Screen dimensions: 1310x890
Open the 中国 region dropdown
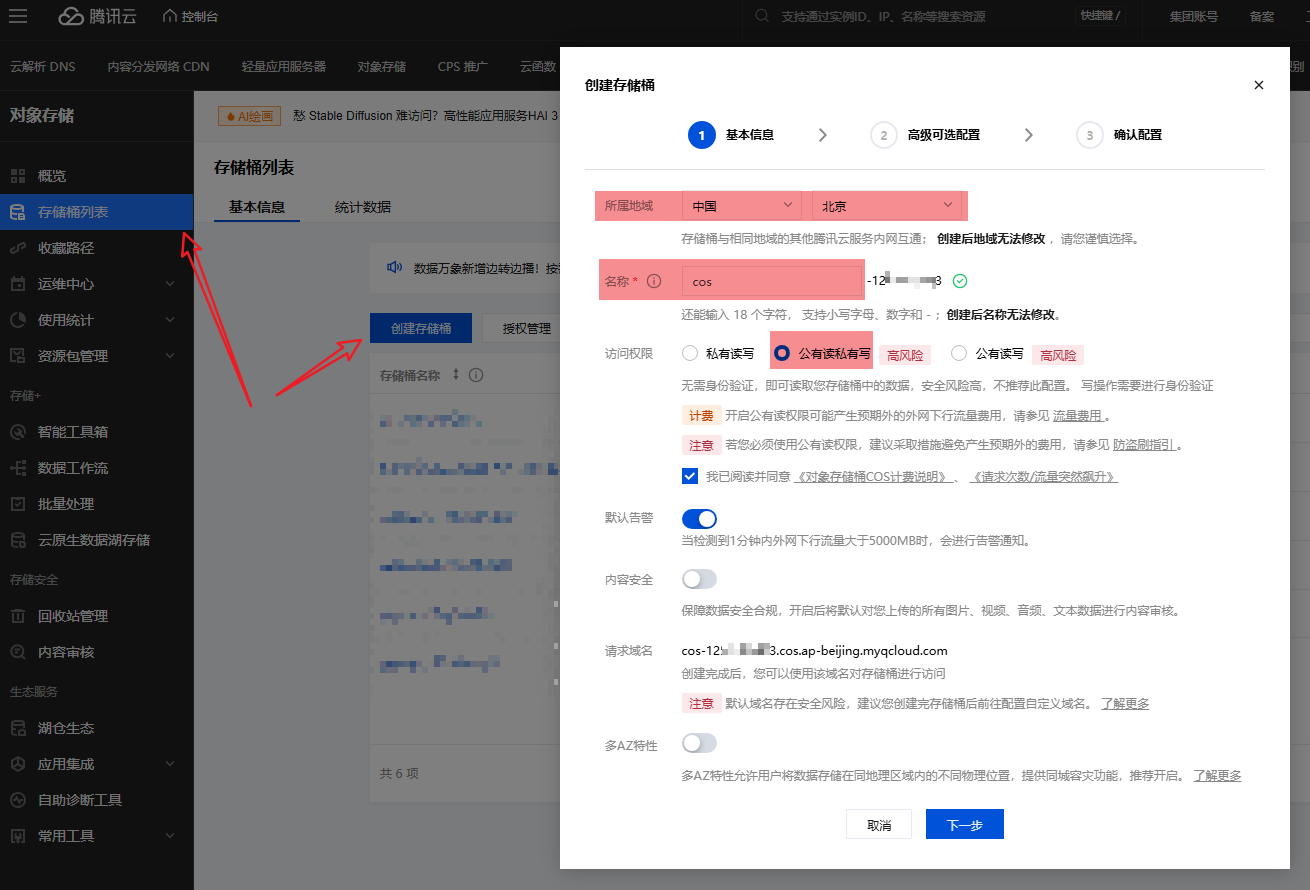point(741,205)
